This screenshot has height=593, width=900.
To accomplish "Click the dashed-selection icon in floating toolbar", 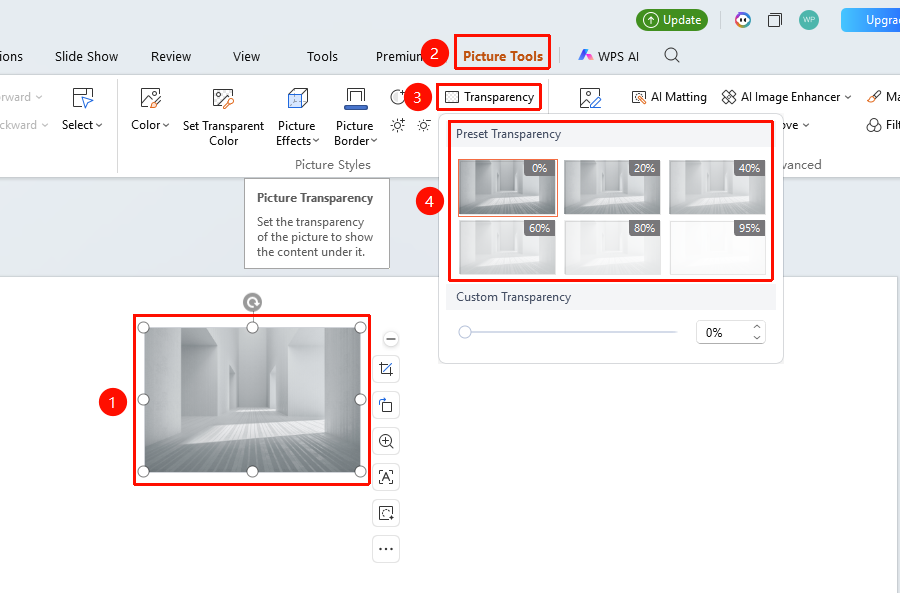I will pos(386,513).
